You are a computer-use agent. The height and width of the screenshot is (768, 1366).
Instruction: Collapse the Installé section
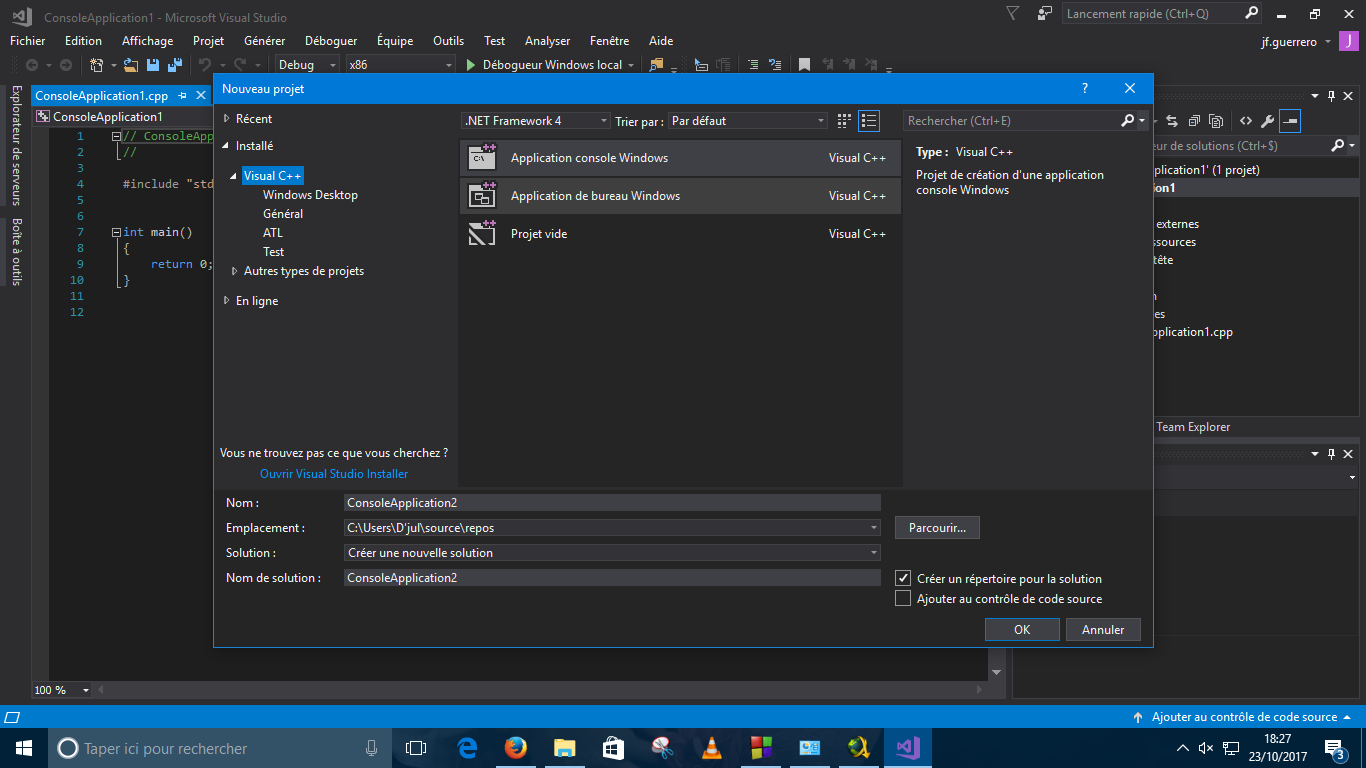227,146
